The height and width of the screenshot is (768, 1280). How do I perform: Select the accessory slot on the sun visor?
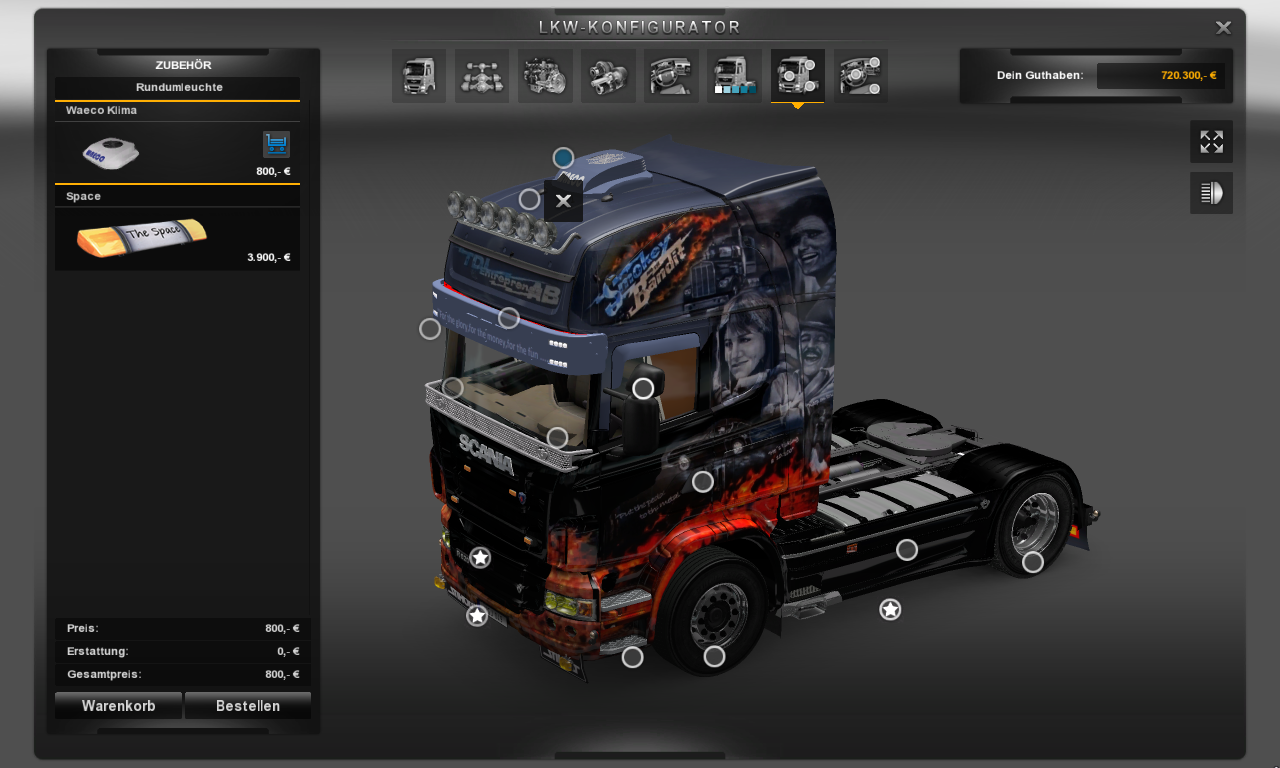pyautogui.click(x=509, y=318)
